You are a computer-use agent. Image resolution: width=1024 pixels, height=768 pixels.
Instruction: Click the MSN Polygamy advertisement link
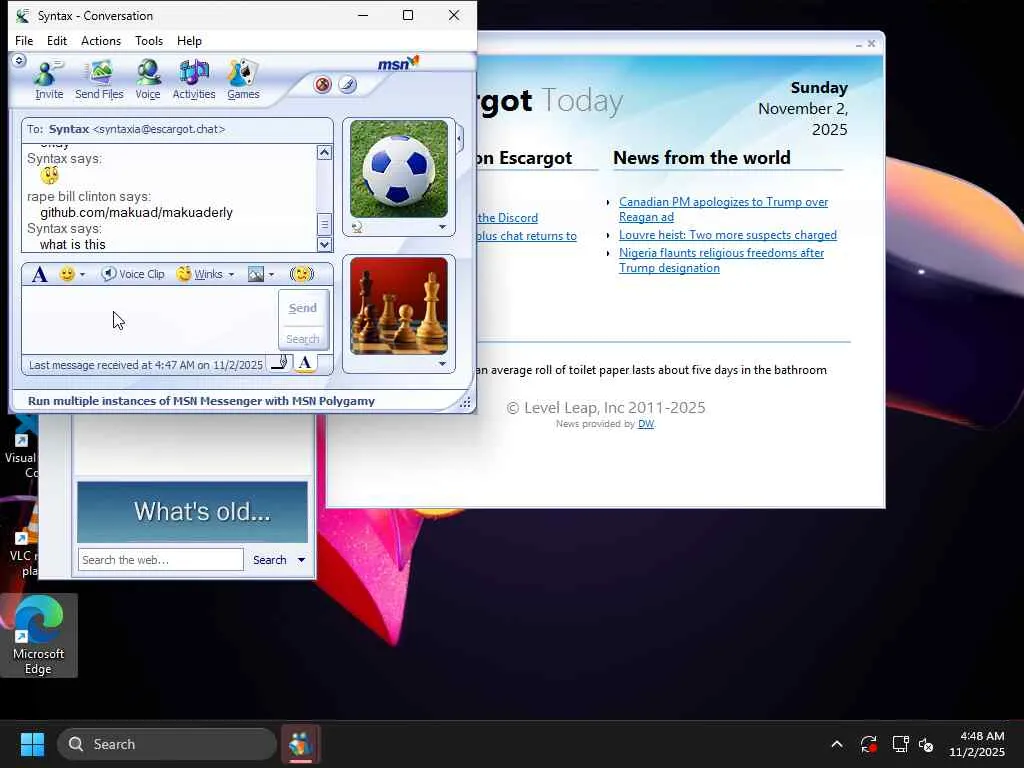tap(201, 401)
